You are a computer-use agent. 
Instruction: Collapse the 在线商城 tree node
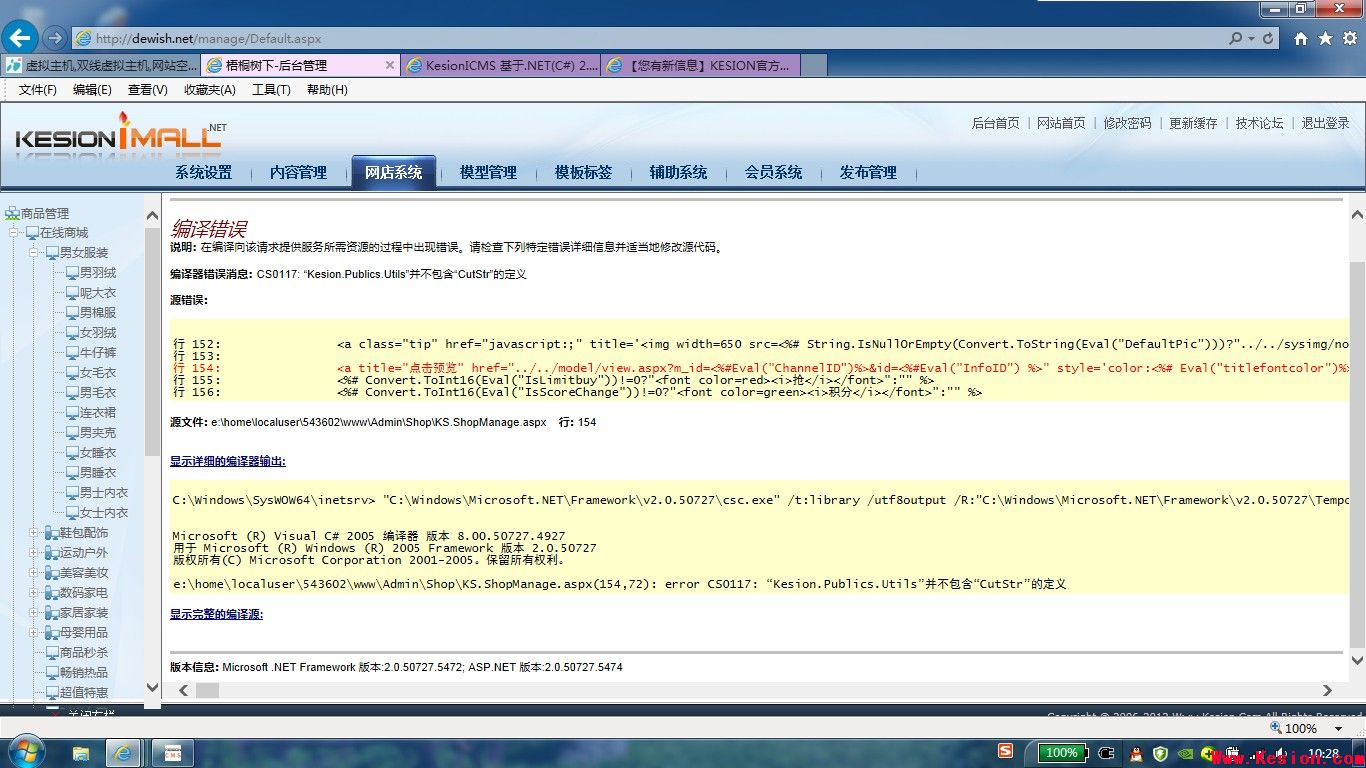click(15, 233)
